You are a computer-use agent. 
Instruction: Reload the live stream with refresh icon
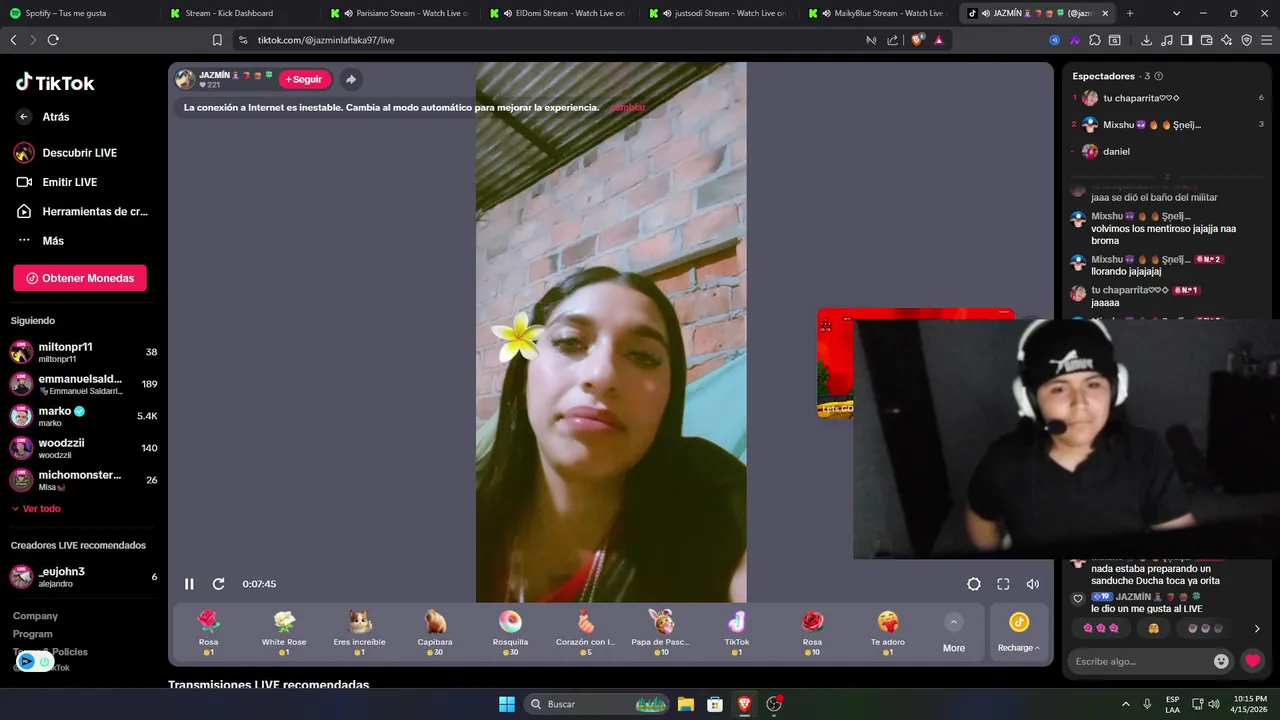pyautogui.click(x=218, y=584)
